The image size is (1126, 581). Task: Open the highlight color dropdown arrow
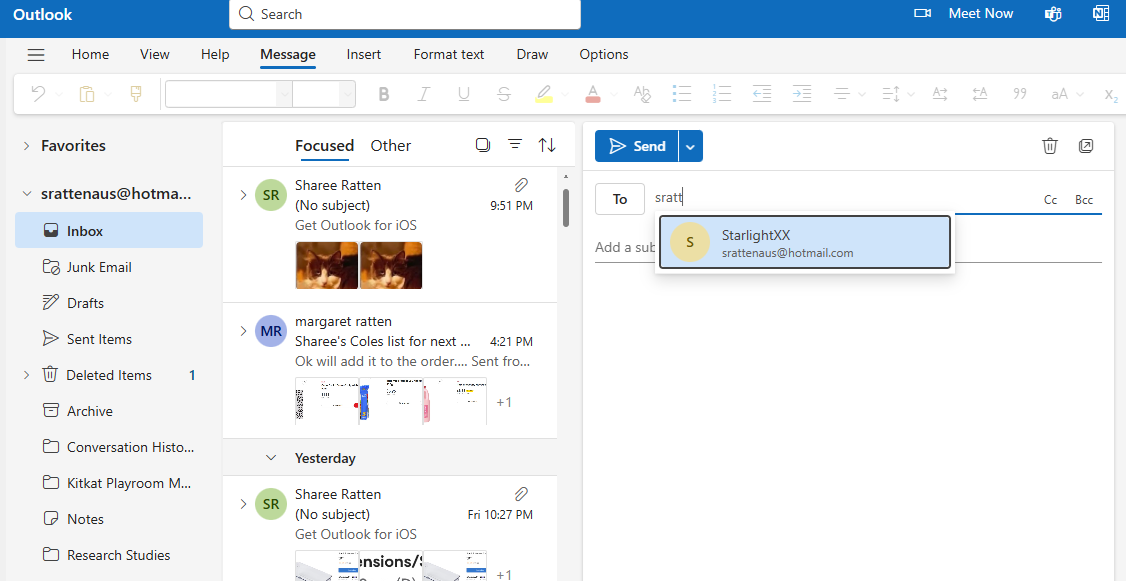[x=564, y=94]
